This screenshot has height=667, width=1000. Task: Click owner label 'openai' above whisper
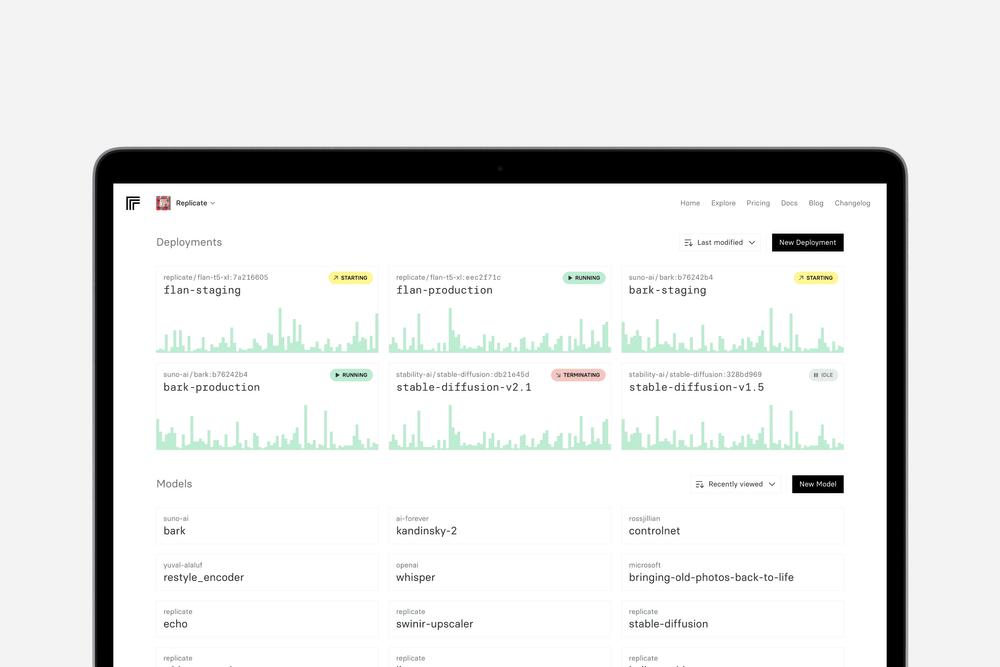(407, 565)
